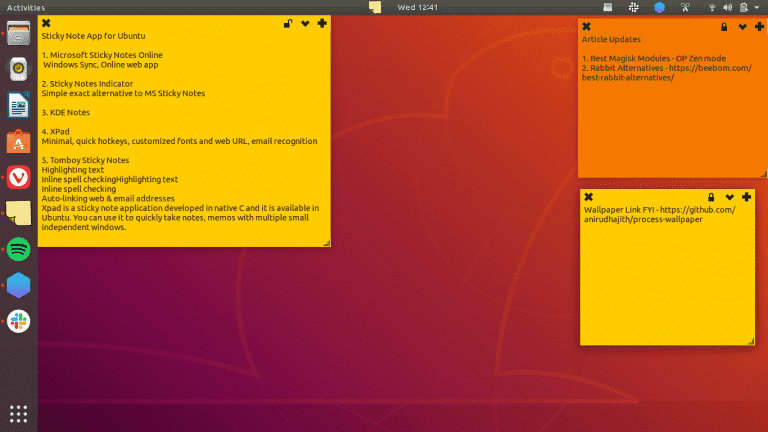This screenshot has height=432, width=768.
Task: Toggle lock on Wallpaper Link note
Action: [711, 197]
